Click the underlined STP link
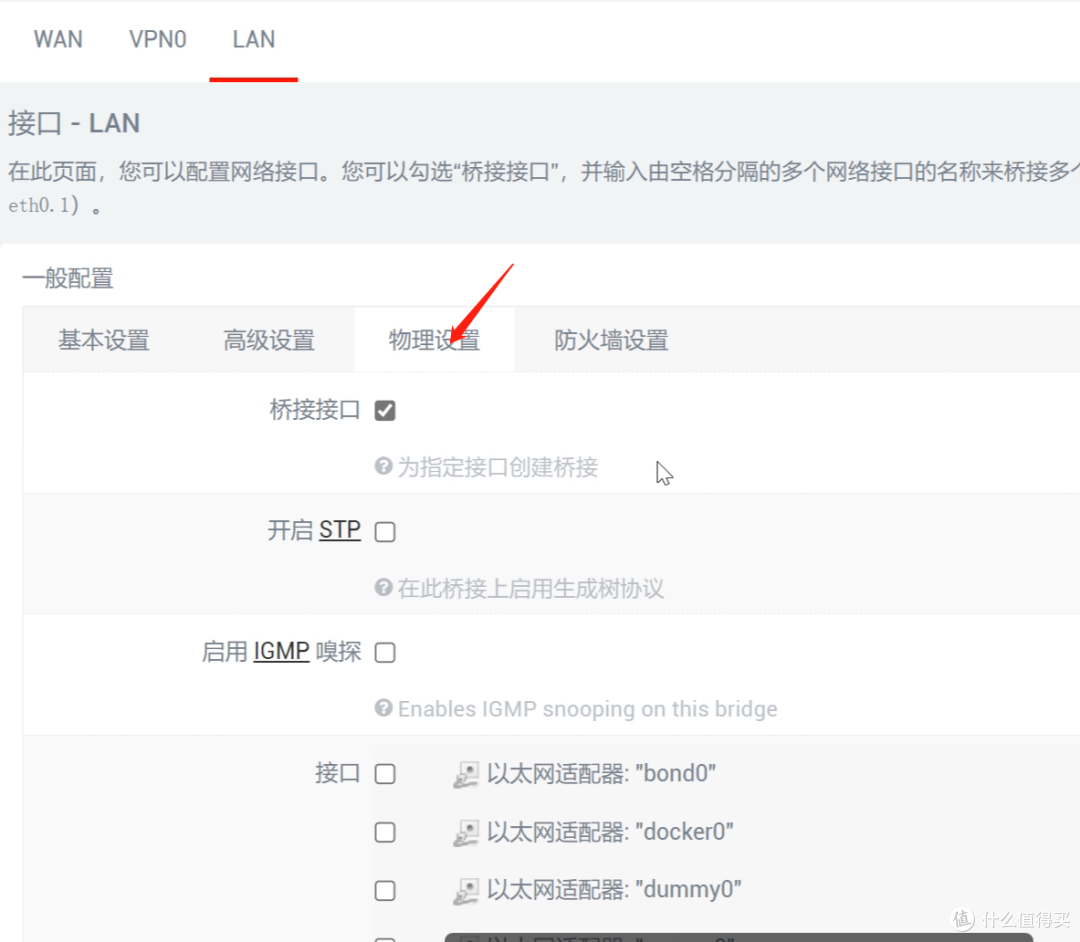This screenshot has height=942, width=1080. [339, 530]
